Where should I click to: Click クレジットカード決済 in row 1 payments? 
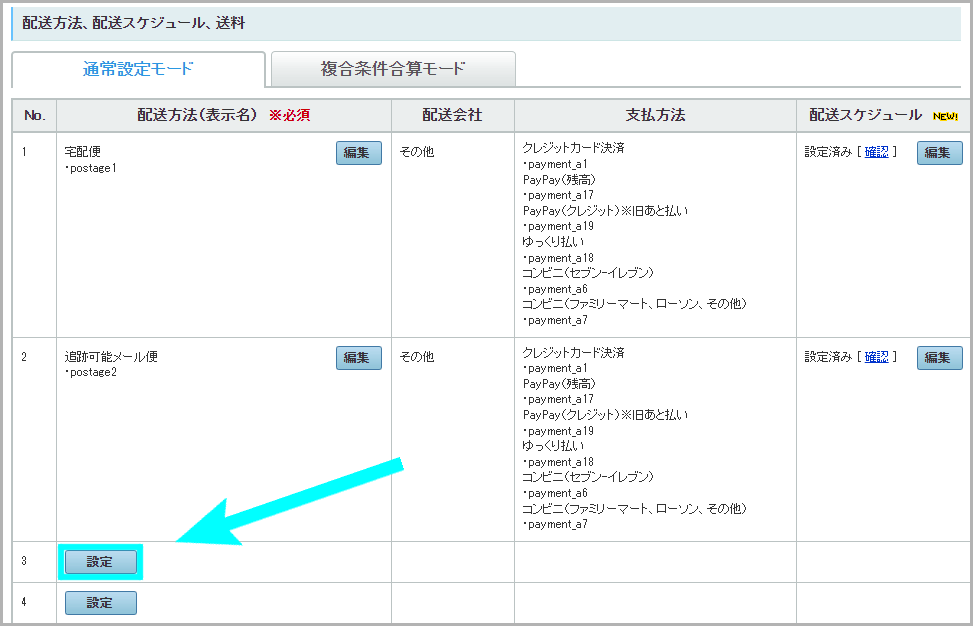click(573, 148)
